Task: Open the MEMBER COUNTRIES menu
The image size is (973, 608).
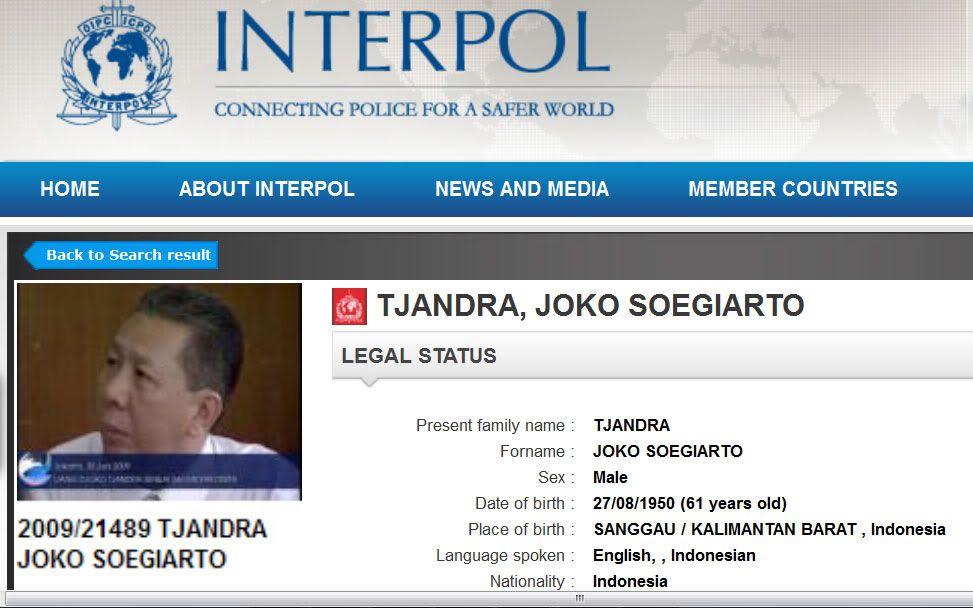Action: click(793, 189)
